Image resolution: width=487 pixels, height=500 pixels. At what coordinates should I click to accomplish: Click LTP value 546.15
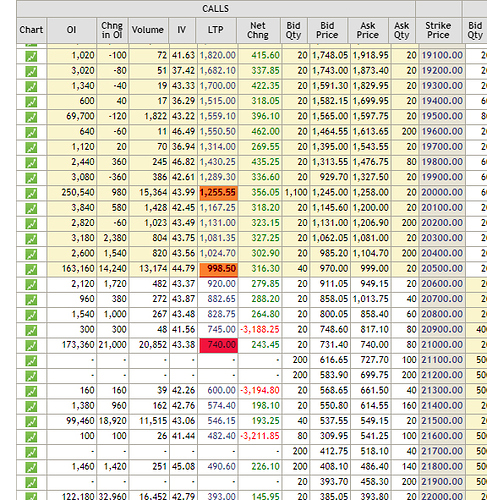221,421
